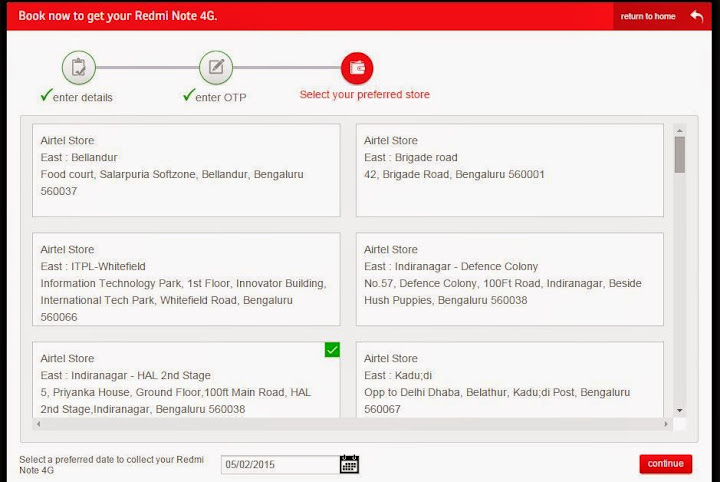
Task: Click the return to home link
Action: tap(648, 16)
